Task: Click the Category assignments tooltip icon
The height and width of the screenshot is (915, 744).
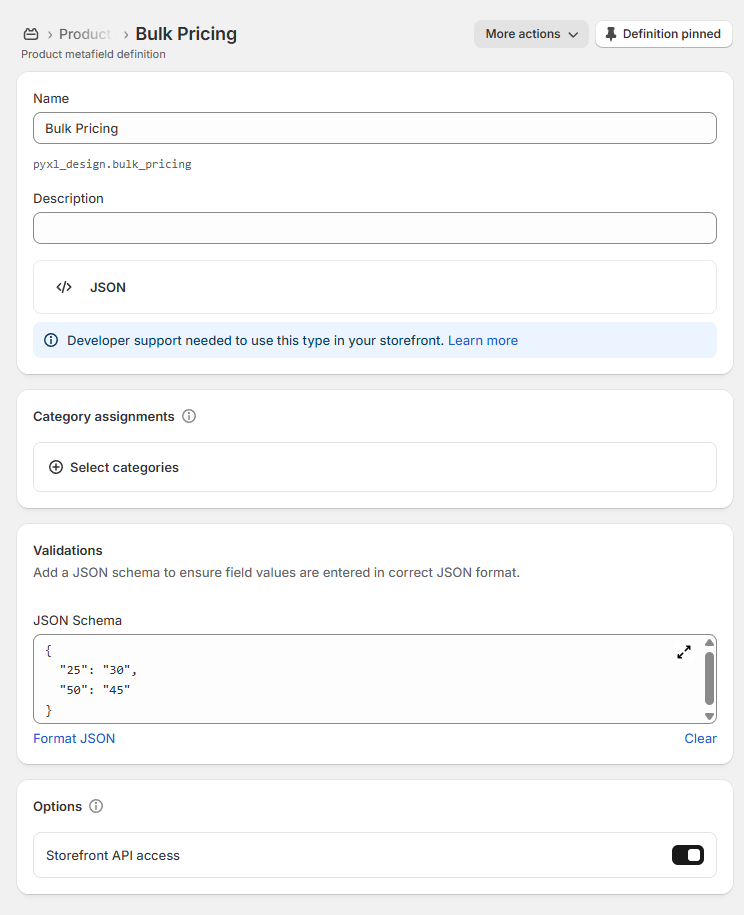Action: point(189,416)
